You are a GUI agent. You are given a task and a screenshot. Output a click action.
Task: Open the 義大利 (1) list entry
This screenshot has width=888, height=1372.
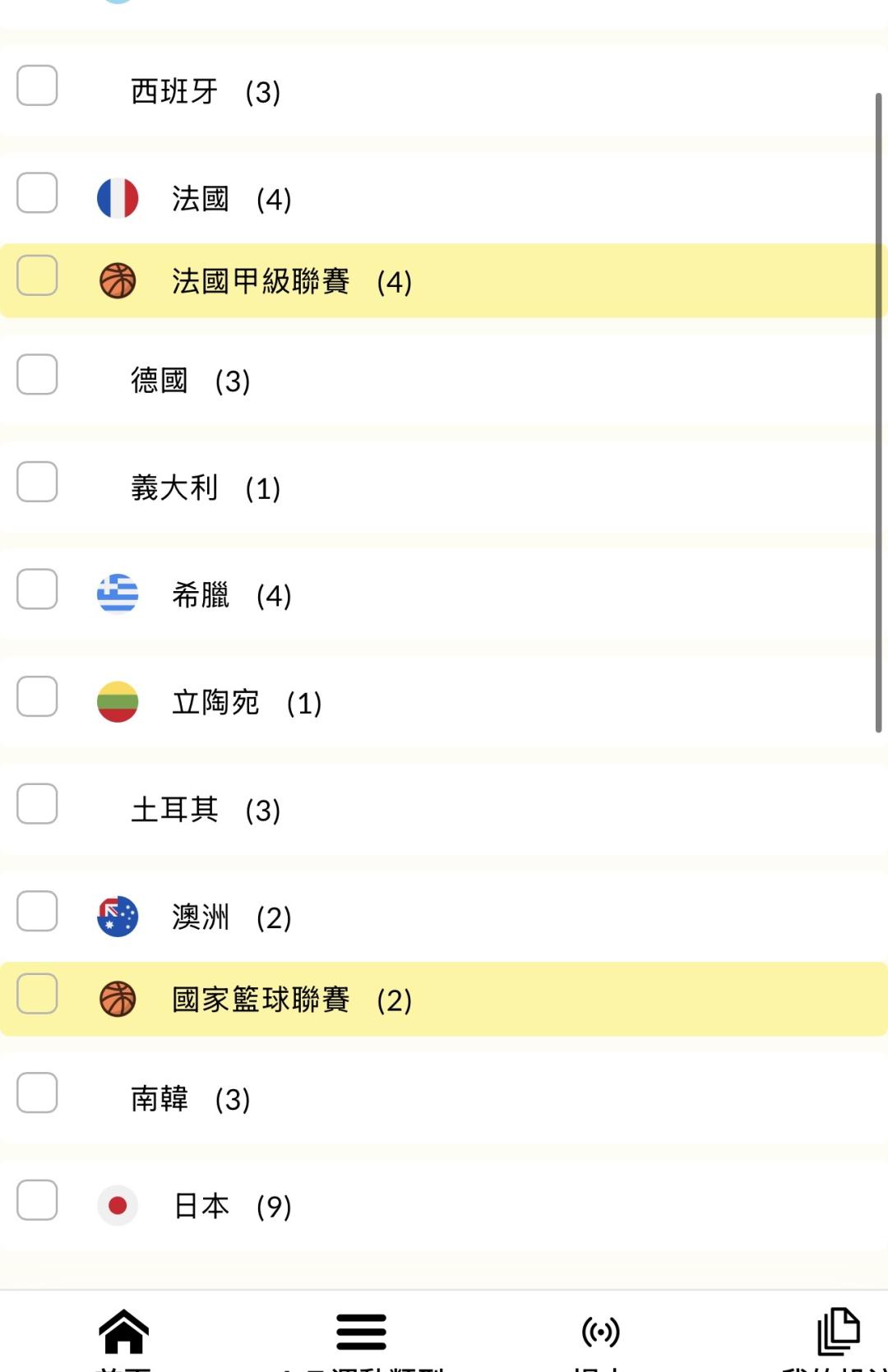click(x=206, y=487)
